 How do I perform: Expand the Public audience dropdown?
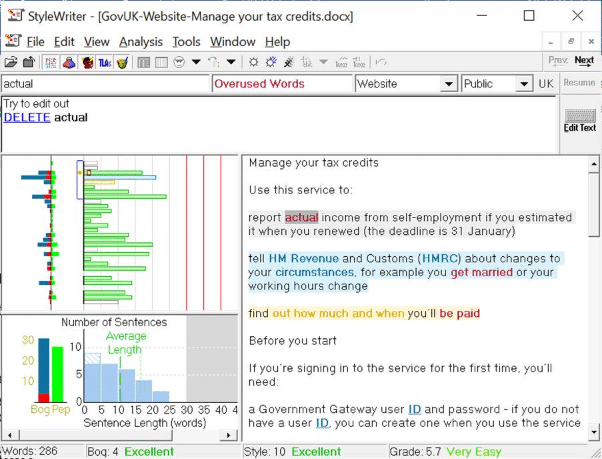point(524,84)
